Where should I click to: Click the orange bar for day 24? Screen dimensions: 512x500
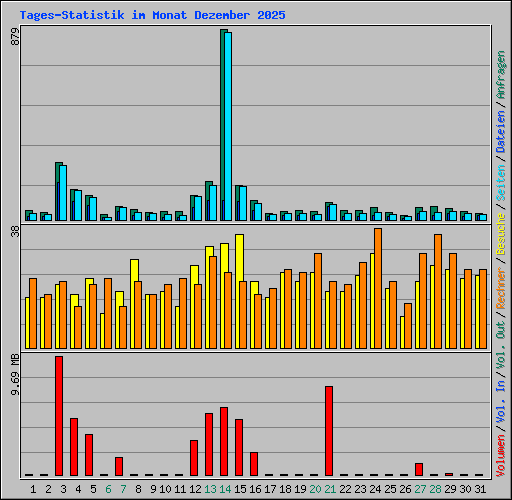[x=378, y=289]
